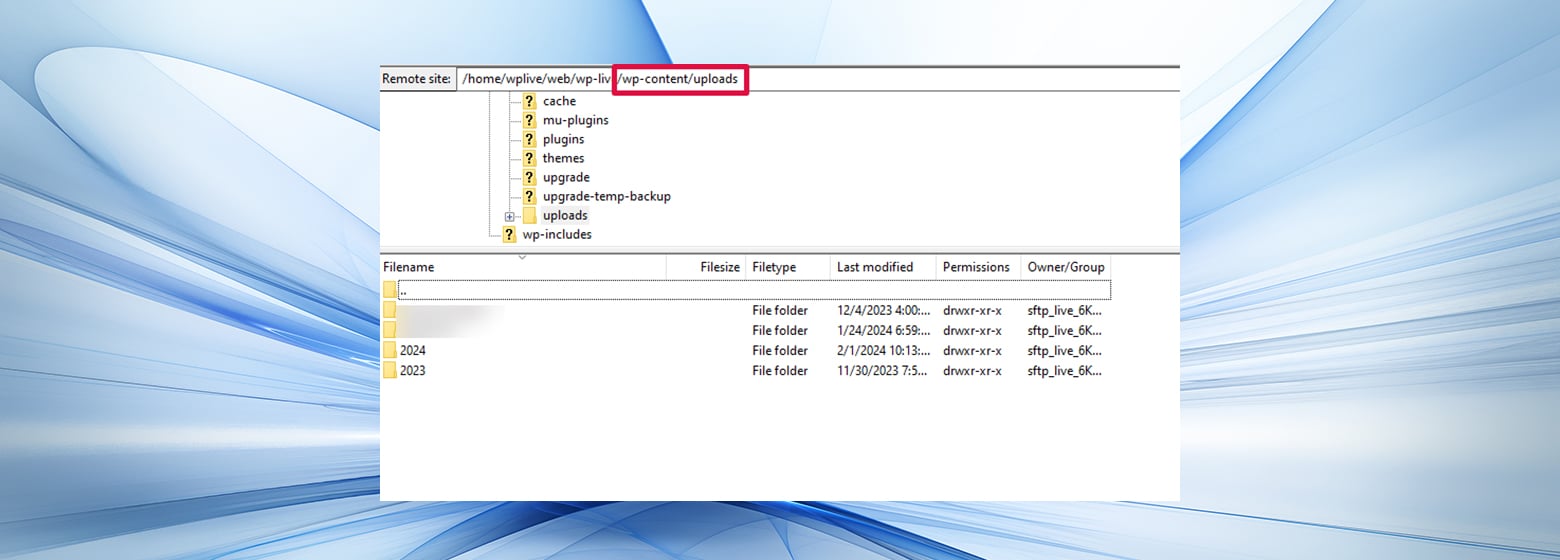Click the parent directory folder icon

(389, 290)
